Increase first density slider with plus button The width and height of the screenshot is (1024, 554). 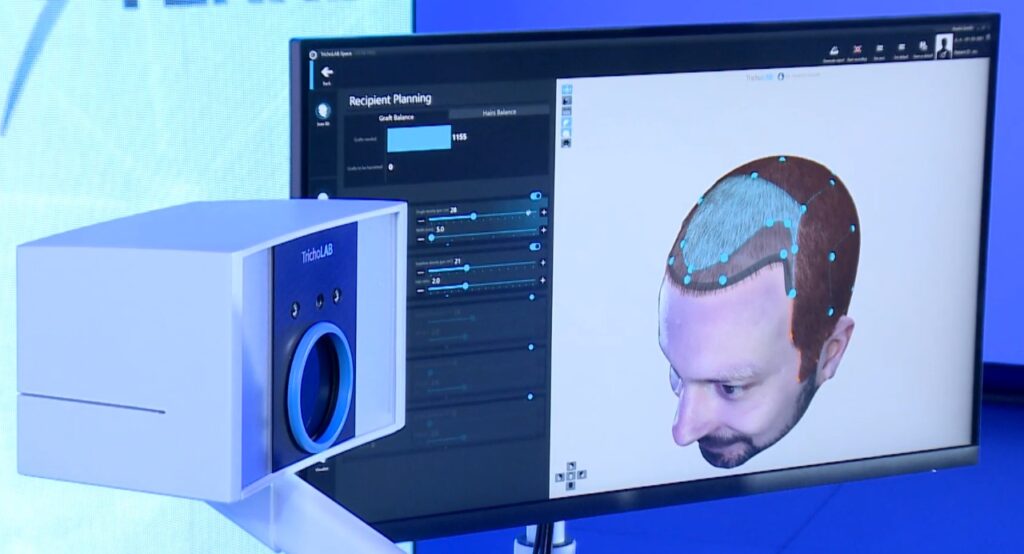[x=543, y=213]
